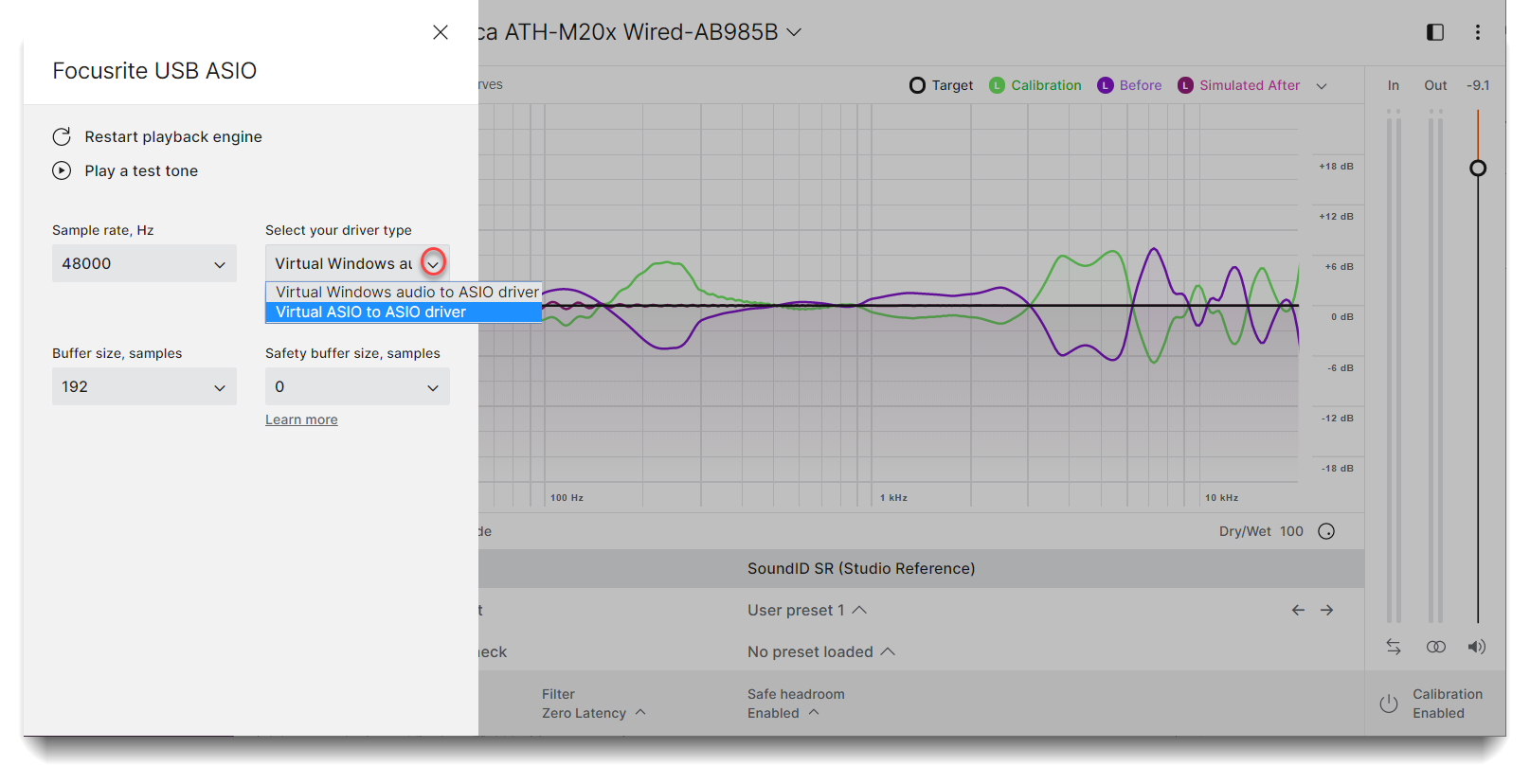Click the output volume slider handle
1530x784 pixels.
pyautogui.click(x=1478, y=169)
